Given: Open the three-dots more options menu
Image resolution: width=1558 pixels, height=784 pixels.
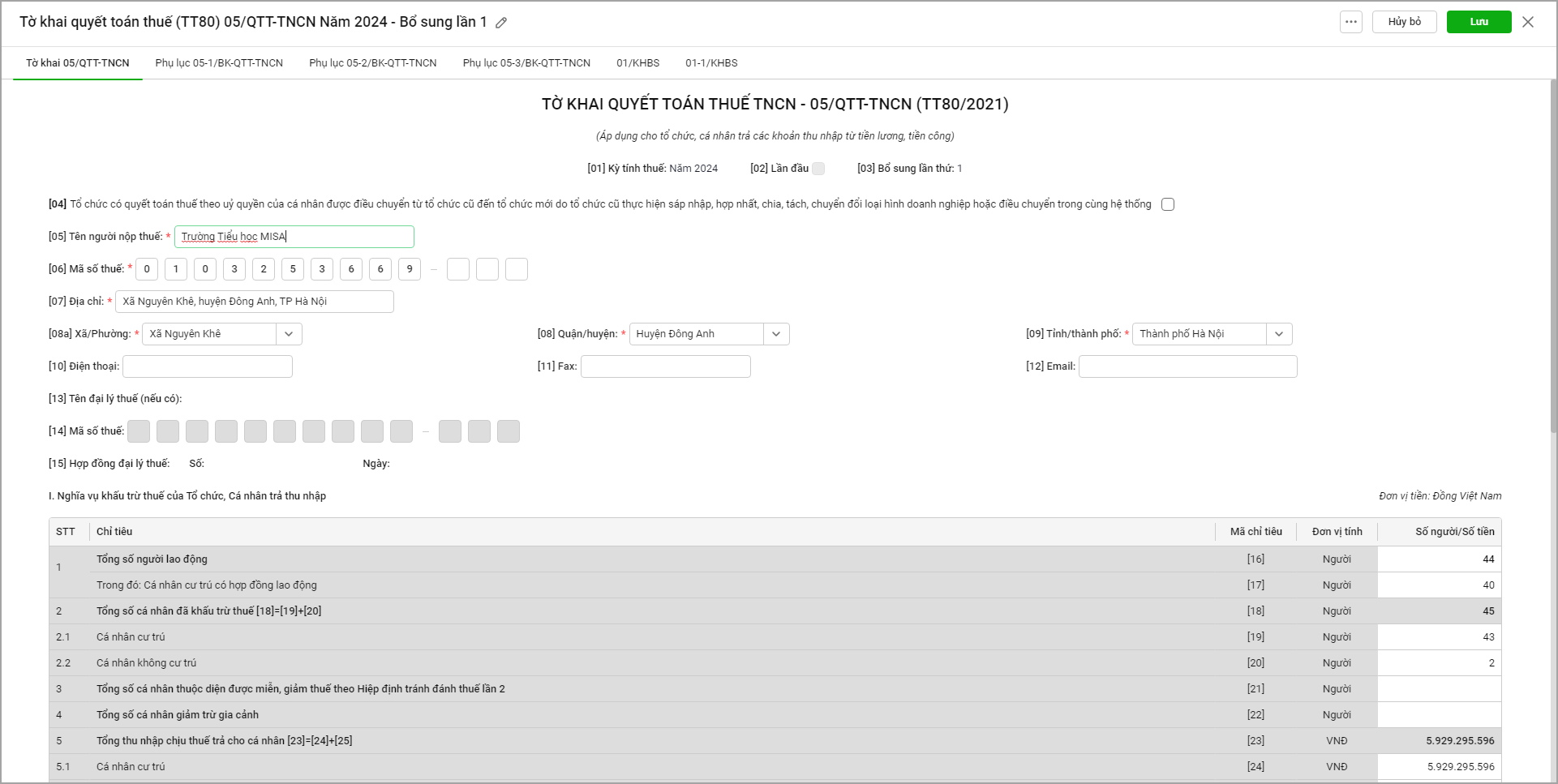Looking at the screenshot, I should click(1350, 22).
